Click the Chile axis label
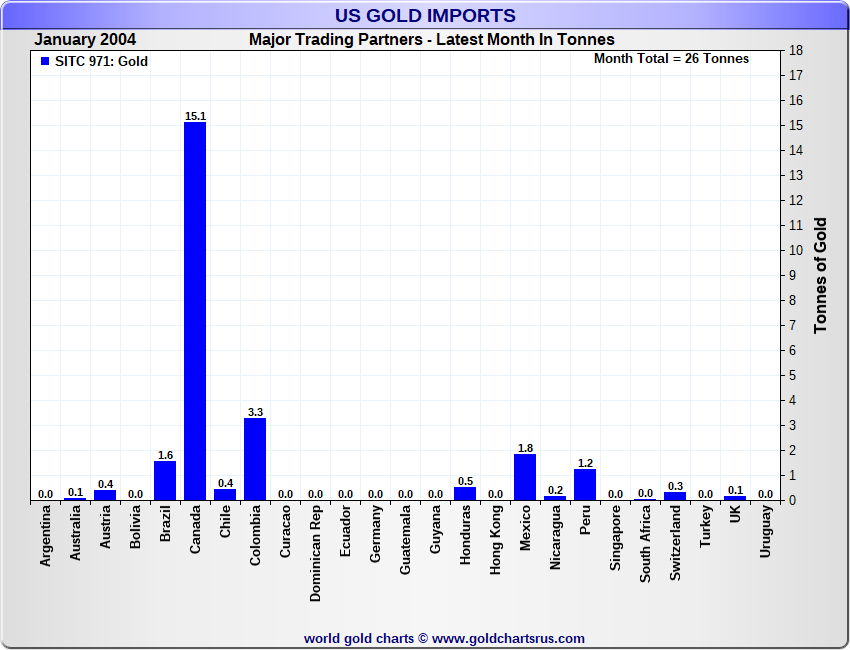850x650 pixels. click(225, 521)
